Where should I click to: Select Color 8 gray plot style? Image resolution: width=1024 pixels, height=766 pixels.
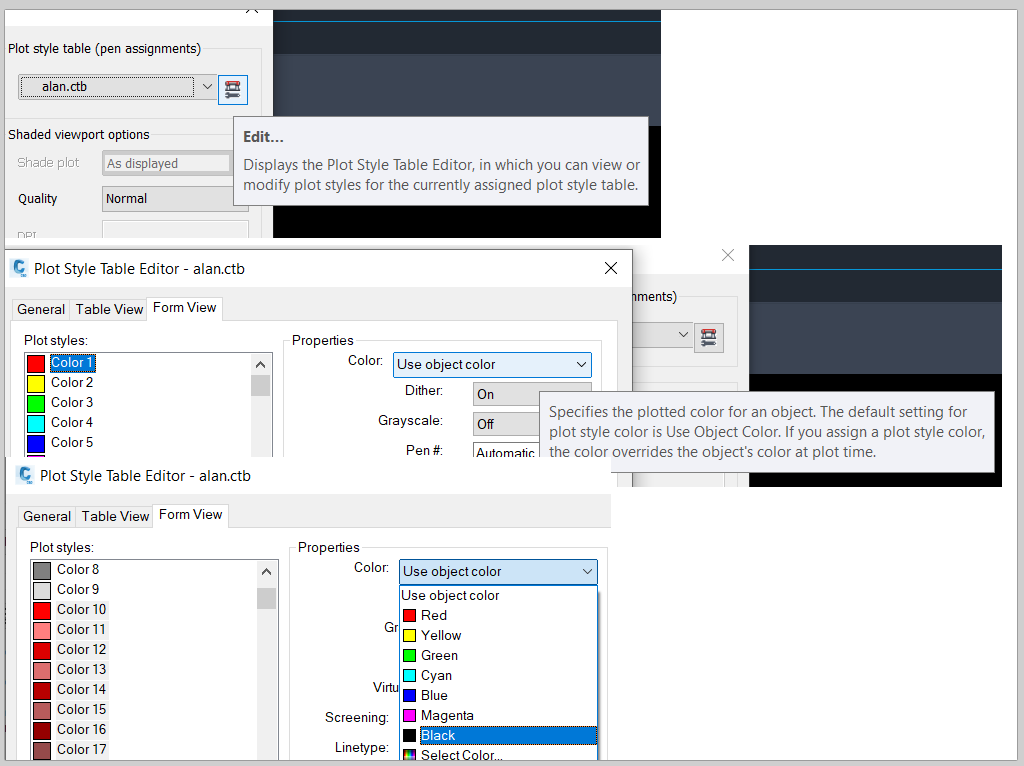click(78, 569)
